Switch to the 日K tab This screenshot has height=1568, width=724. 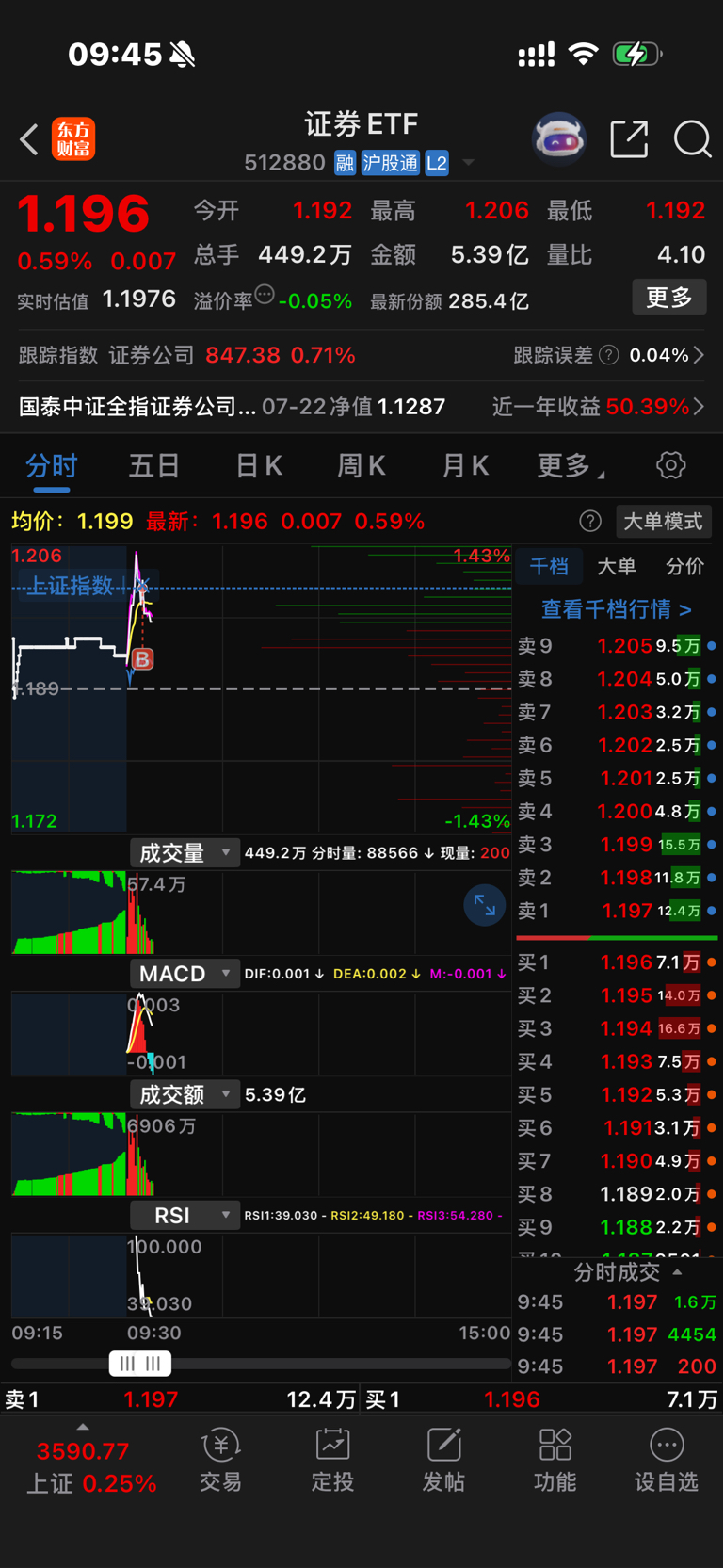tap(259, 465)
